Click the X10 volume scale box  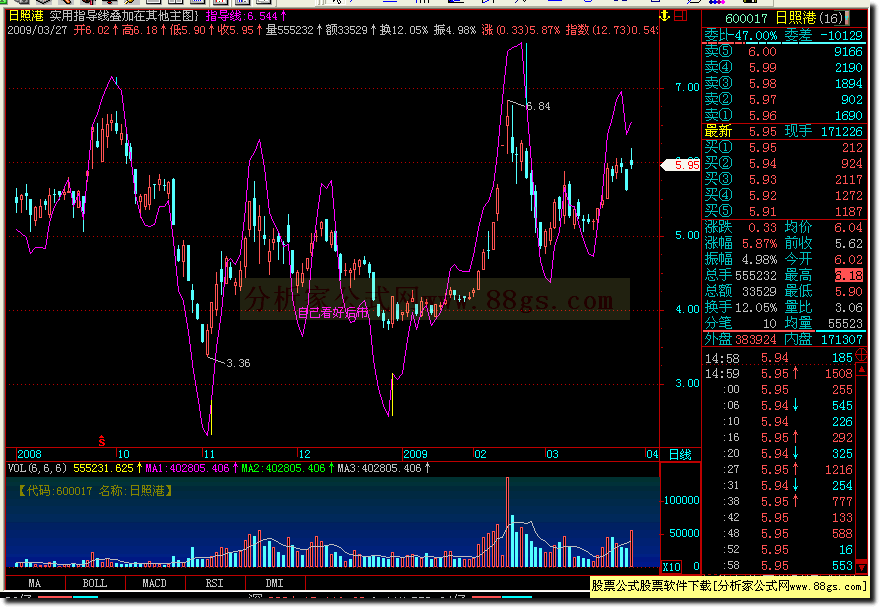[672, 567]
